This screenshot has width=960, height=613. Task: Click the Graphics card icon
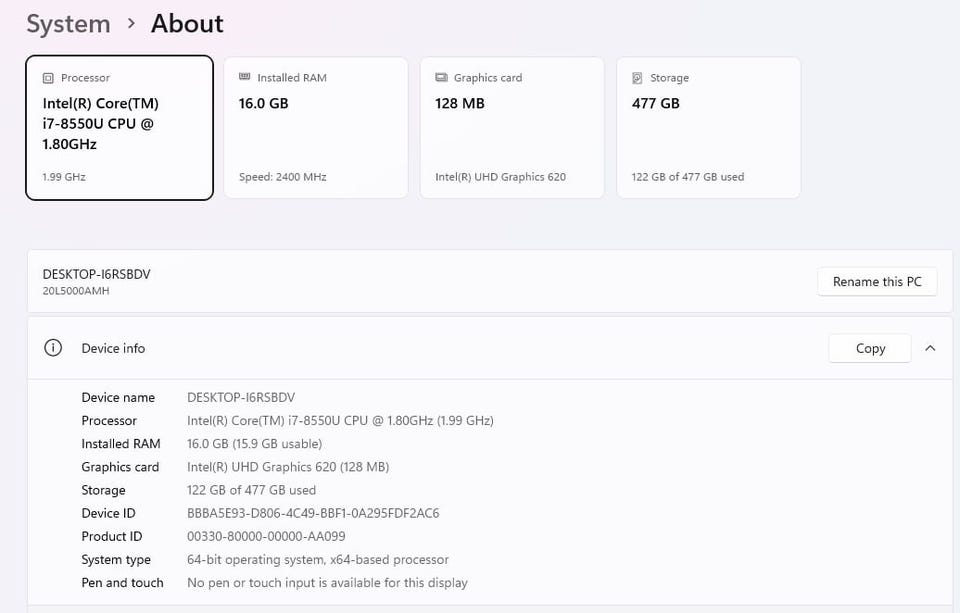tap(441, 77)
